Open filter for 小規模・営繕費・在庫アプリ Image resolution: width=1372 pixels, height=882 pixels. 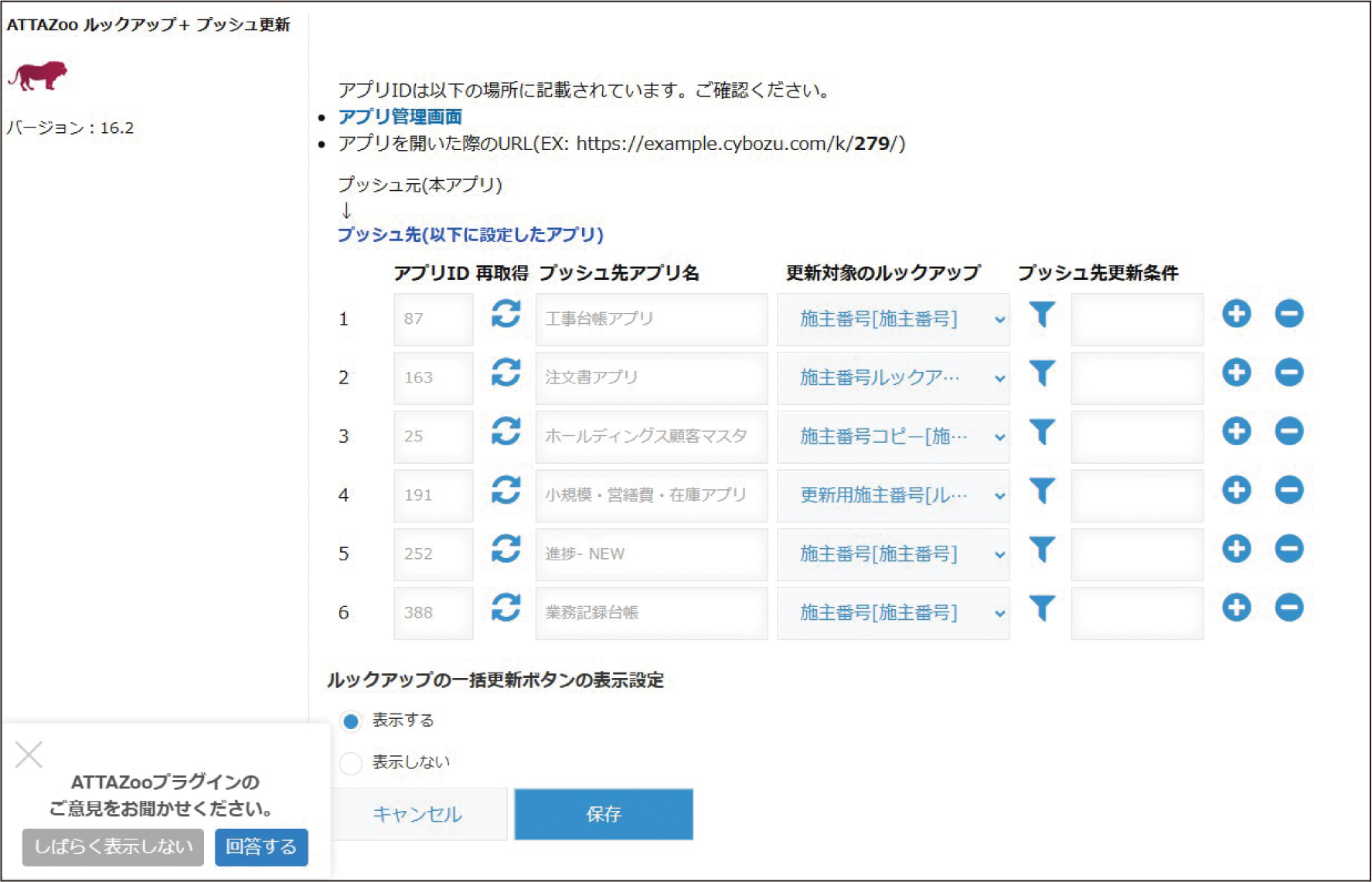point(1042,491)
